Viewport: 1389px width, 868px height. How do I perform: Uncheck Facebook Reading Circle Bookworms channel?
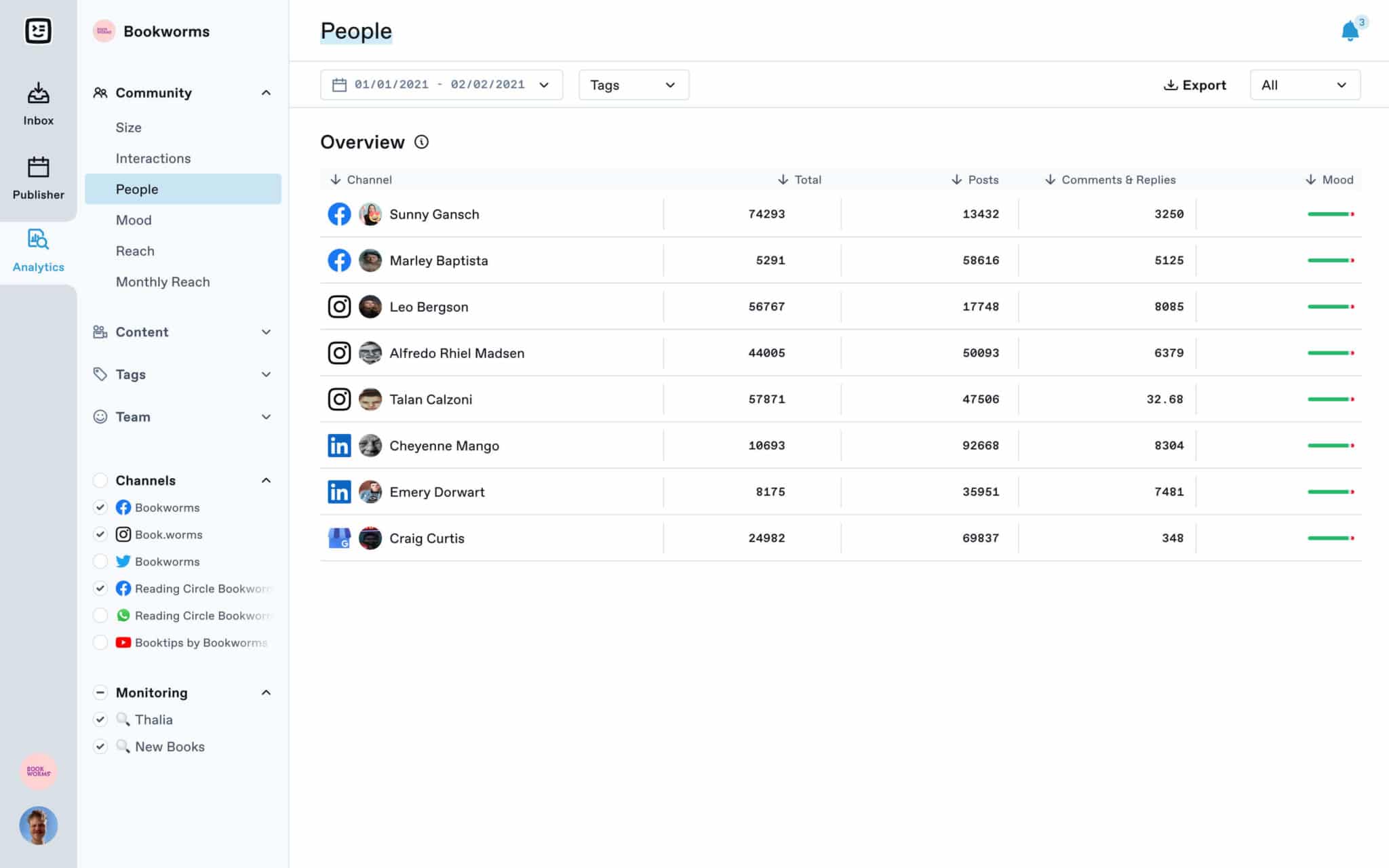tap(100, 589)
